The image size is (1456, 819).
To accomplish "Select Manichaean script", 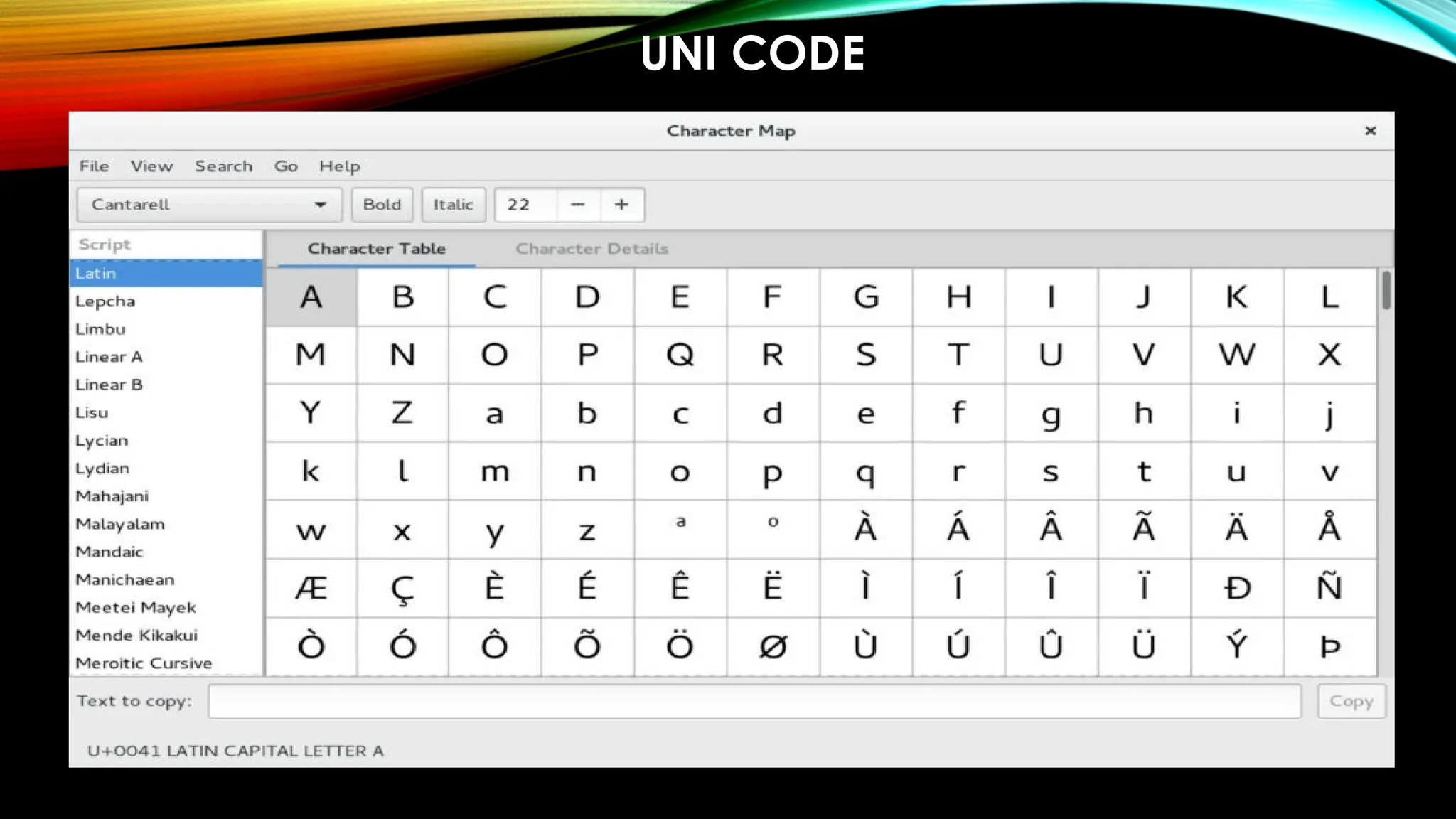I will click(166, 580).
